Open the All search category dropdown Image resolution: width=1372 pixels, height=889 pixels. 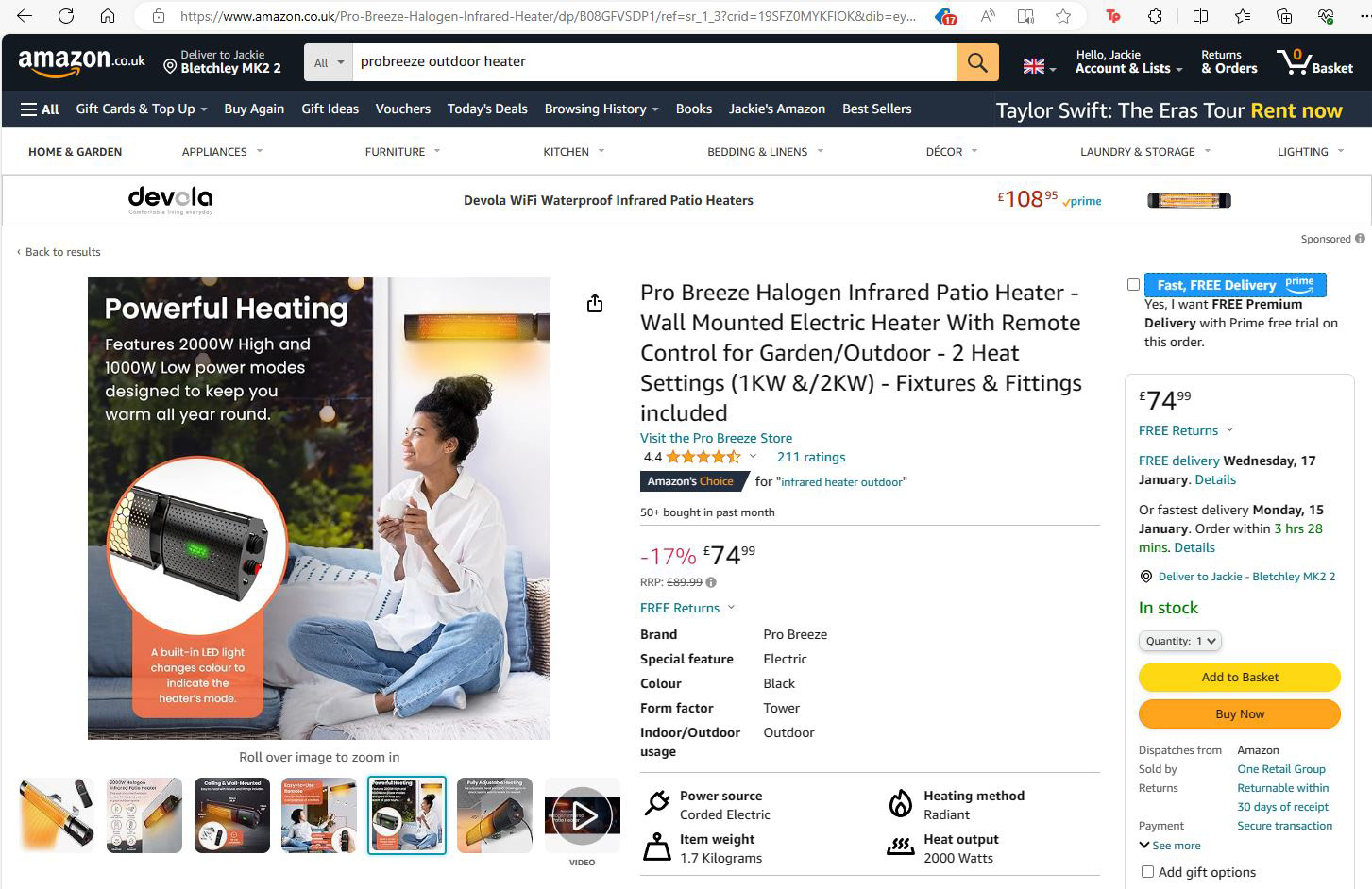[329, 62]
